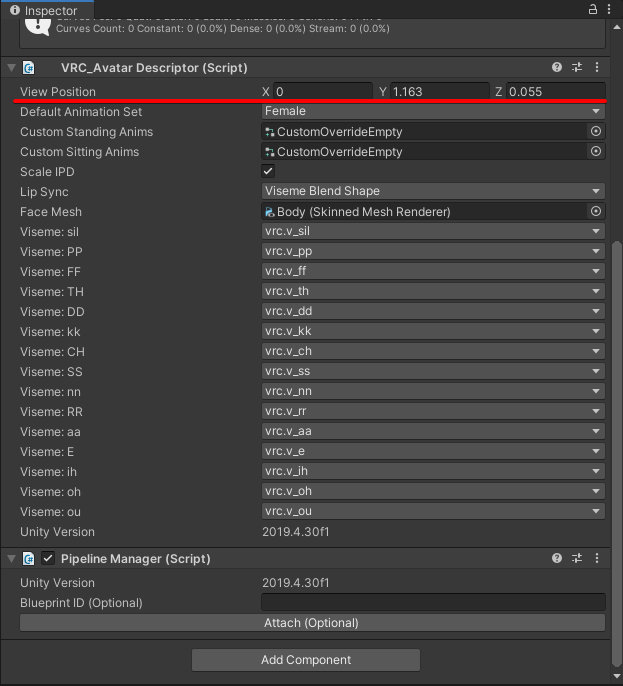Image resolution: width=623 pixels, height=686 pixels.
Task: Click the Inspector info icon
Action: coord(15,10)
